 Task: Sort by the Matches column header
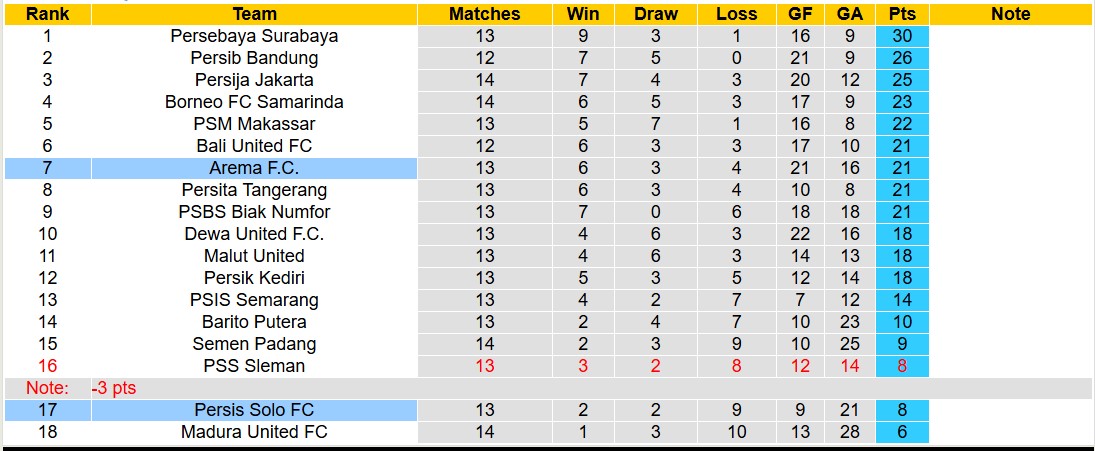point(485,14)
